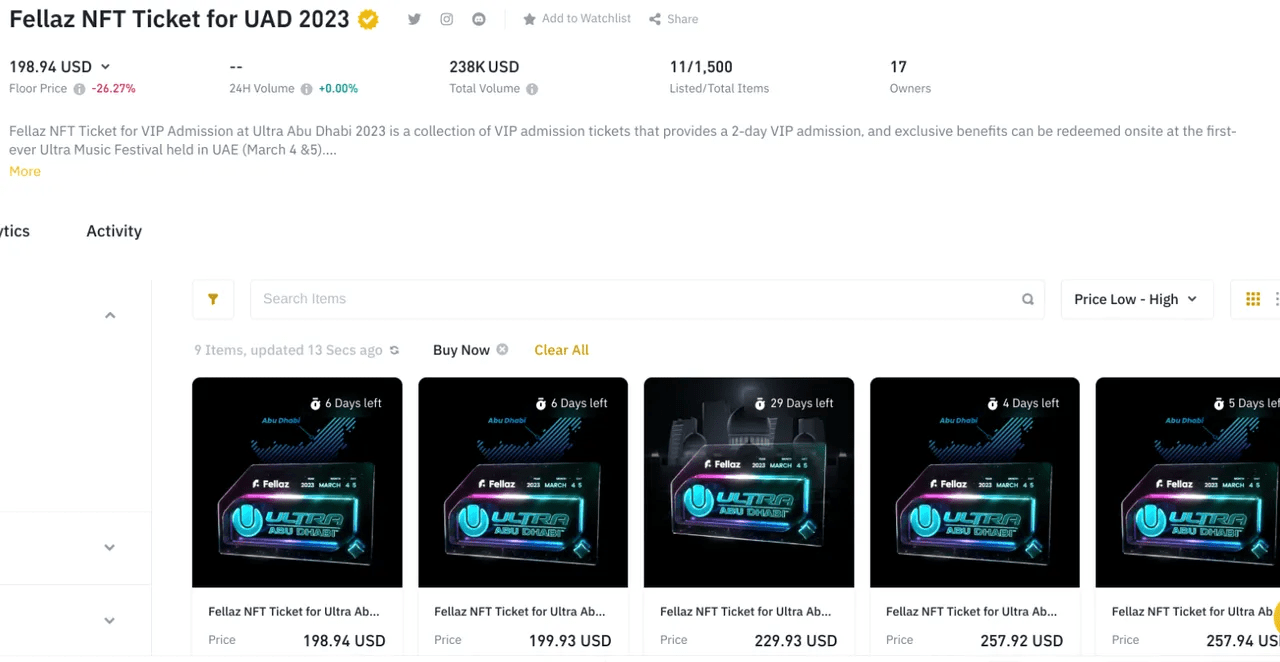Viewport: 1280px width, 662px height.
Task: Click the Total Volume info icon
Action: [x=532, y=89]
